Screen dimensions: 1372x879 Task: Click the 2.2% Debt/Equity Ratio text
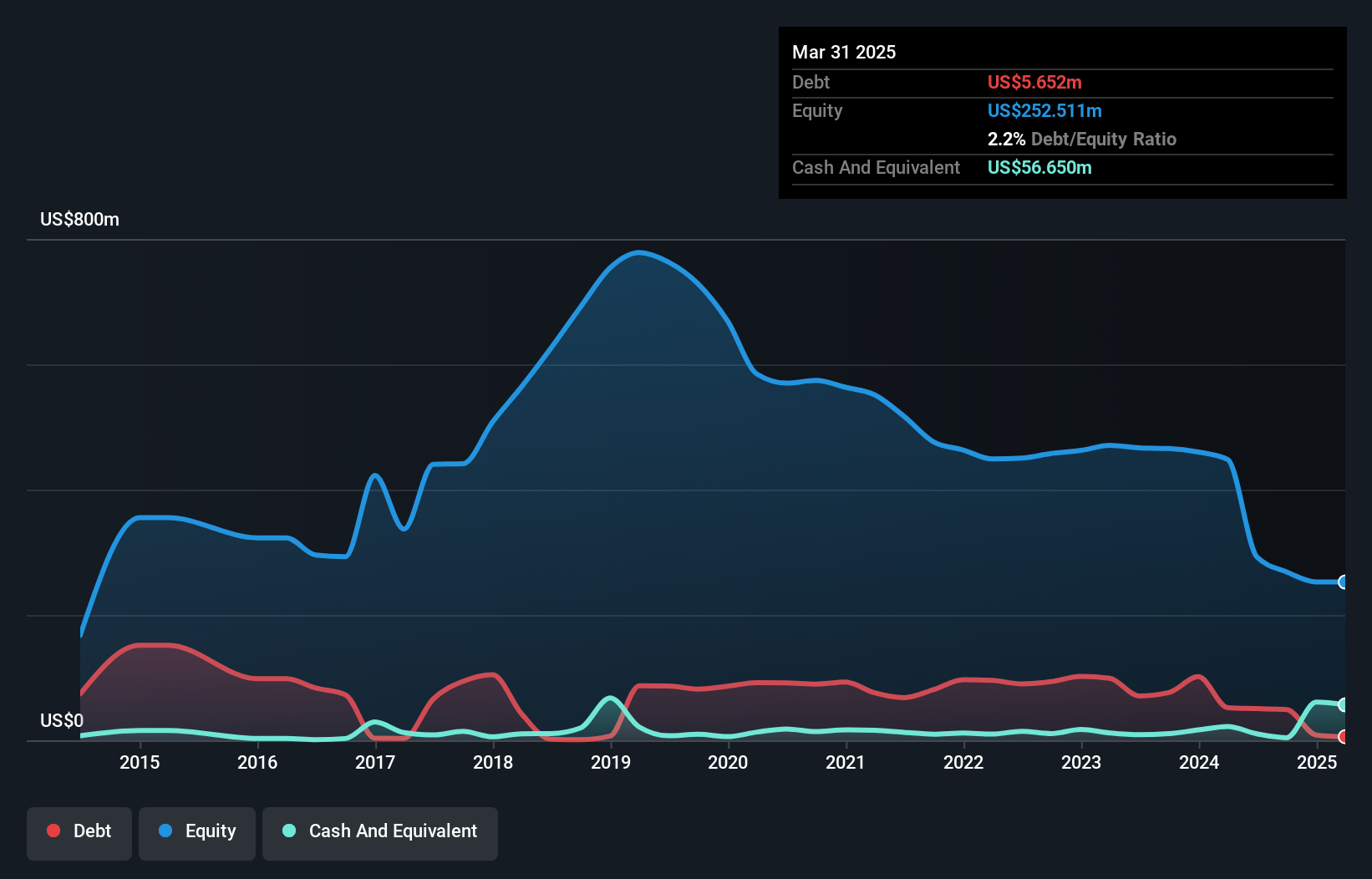(x=1082, y=140)
